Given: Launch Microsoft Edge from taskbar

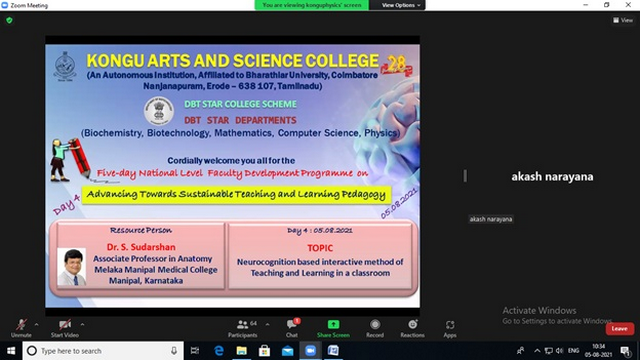Looking at the screenshot, I should tap(219, 351).
